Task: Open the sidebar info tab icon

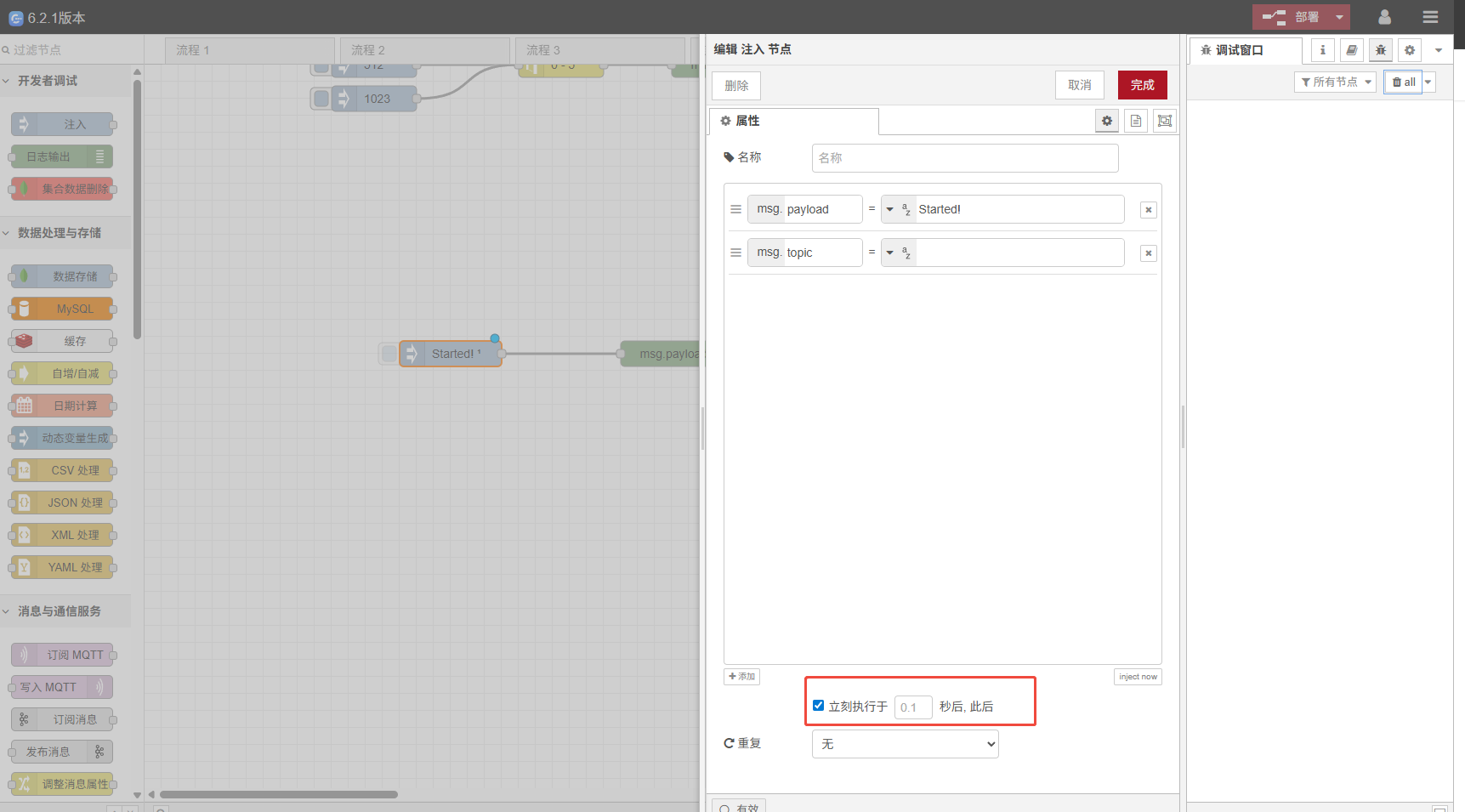Action: point(1322,50)
